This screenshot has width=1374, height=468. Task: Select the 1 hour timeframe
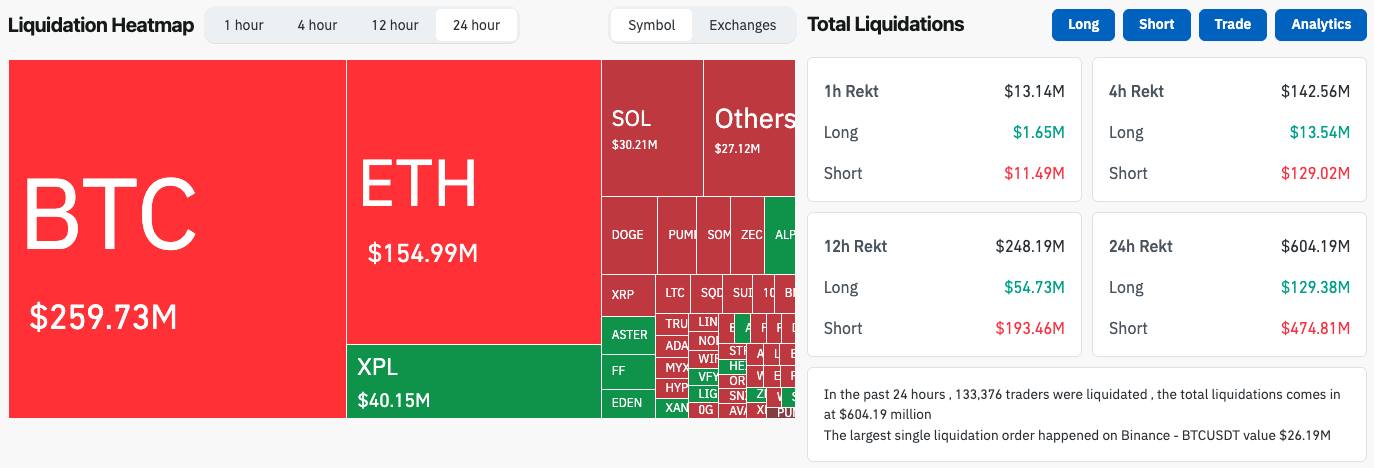tap(243, 25)
